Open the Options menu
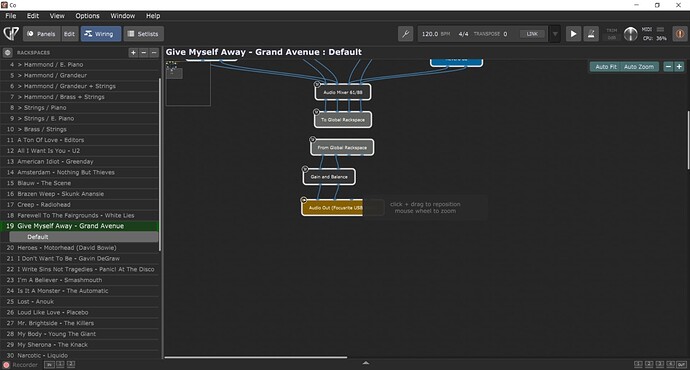 click(x=87, y=16)
